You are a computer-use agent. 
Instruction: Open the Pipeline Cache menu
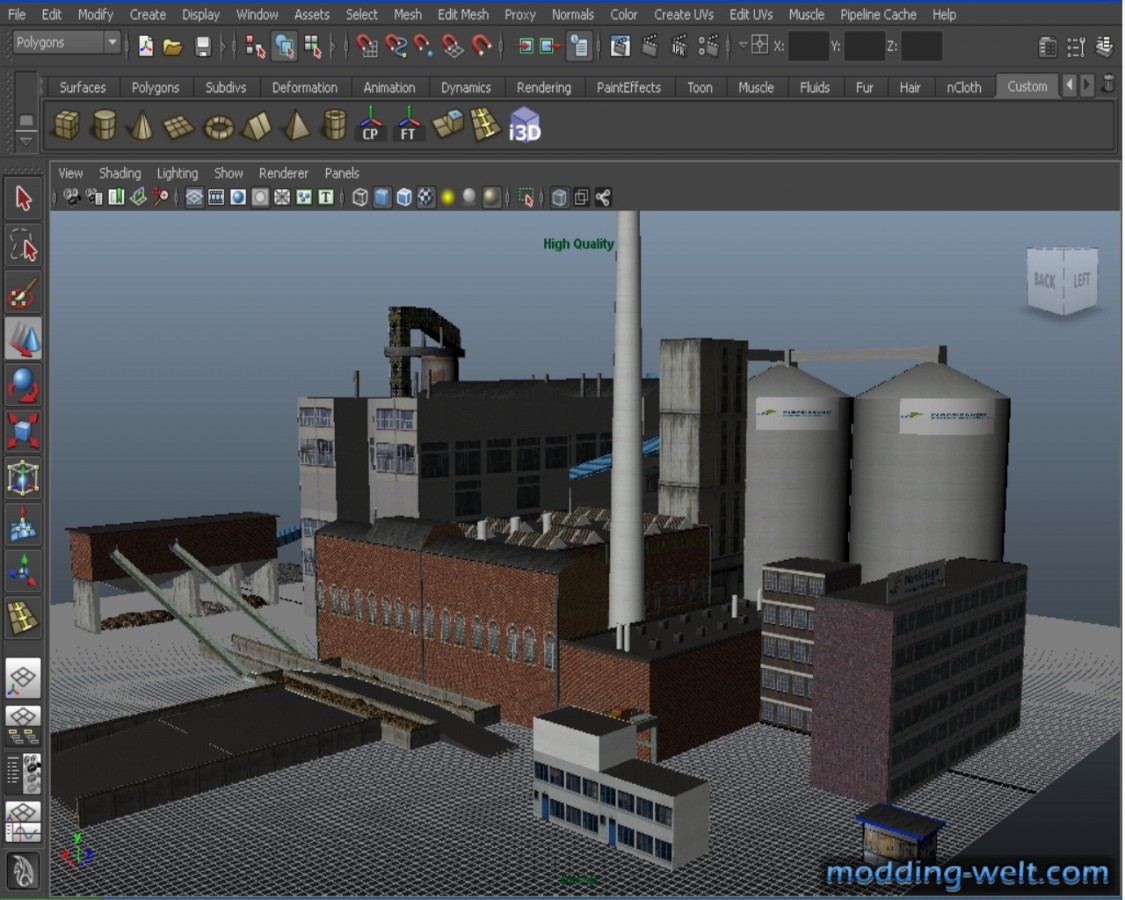pos(877,14)
